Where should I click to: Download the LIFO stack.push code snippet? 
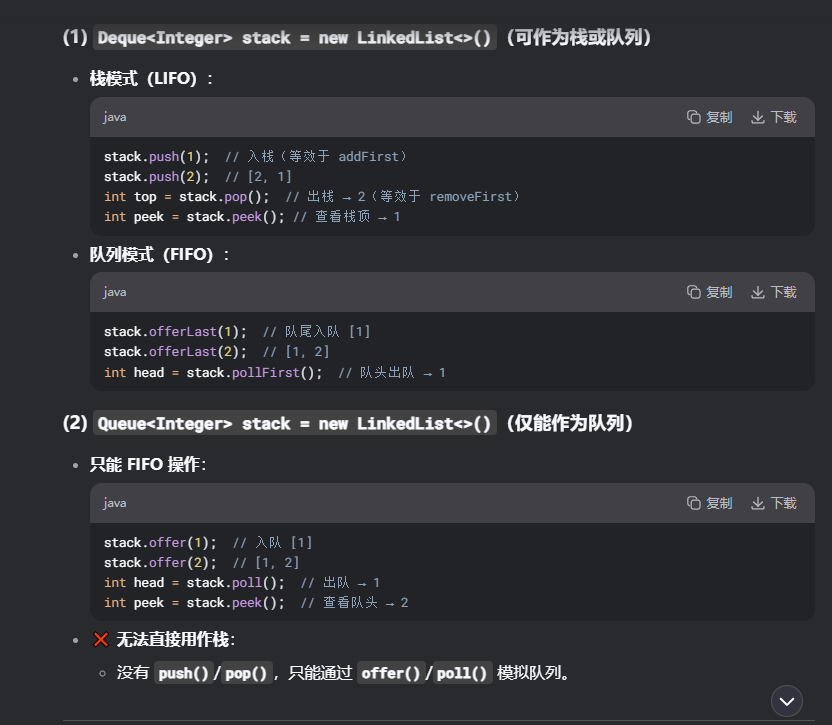[x=774, y=117]
